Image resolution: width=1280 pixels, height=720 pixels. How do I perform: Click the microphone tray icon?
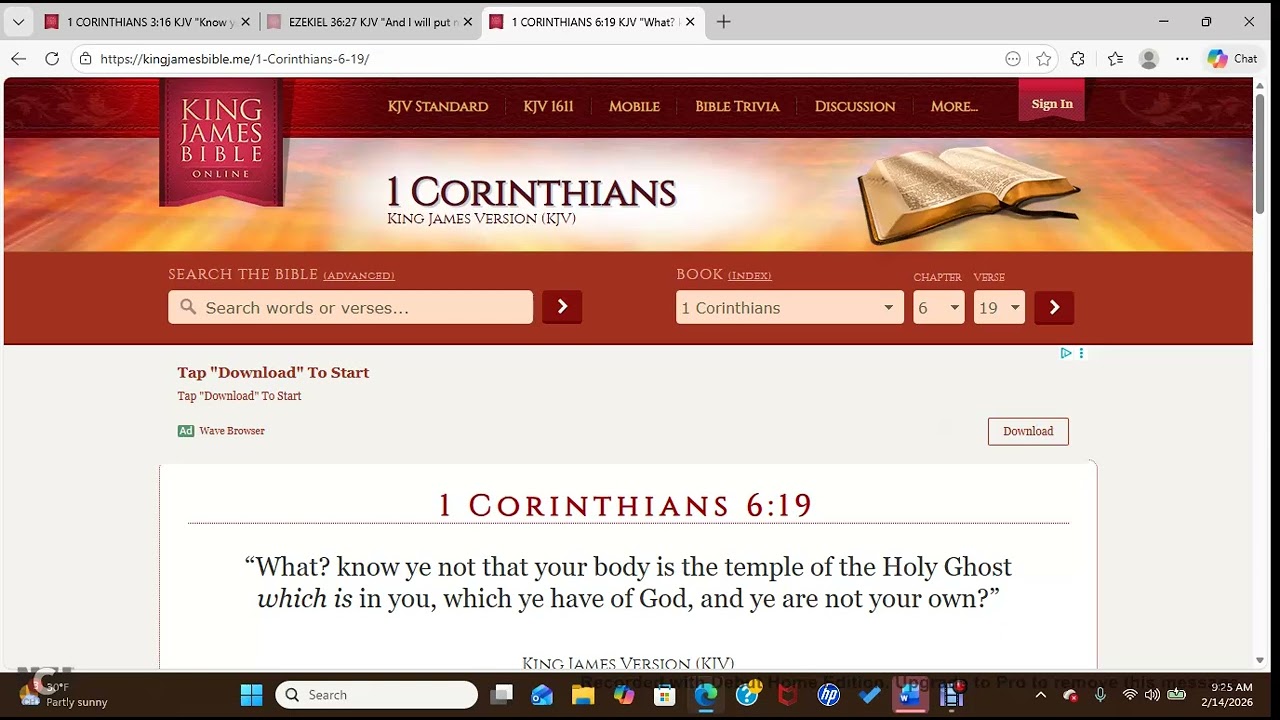click(1100, 695)
